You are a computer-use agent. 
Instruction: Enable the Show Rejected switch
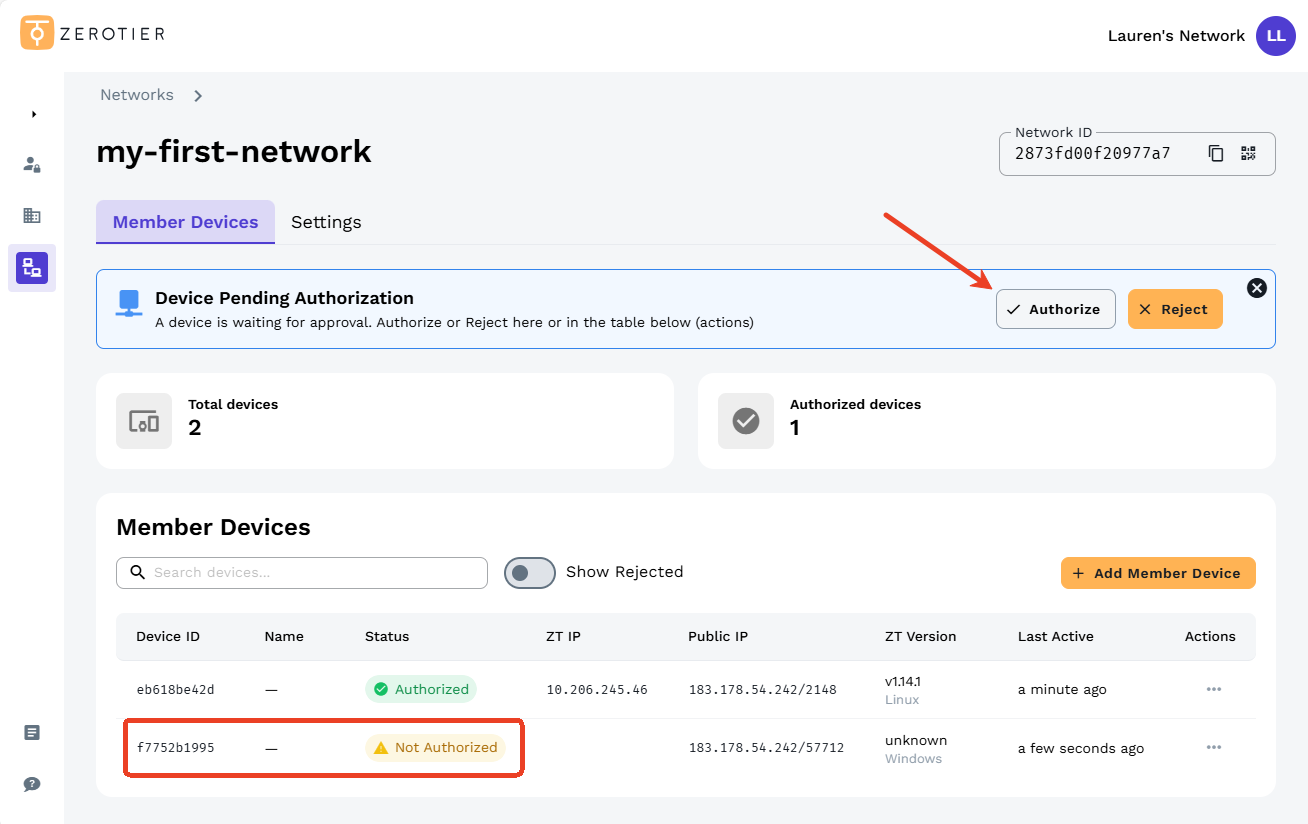529,572
